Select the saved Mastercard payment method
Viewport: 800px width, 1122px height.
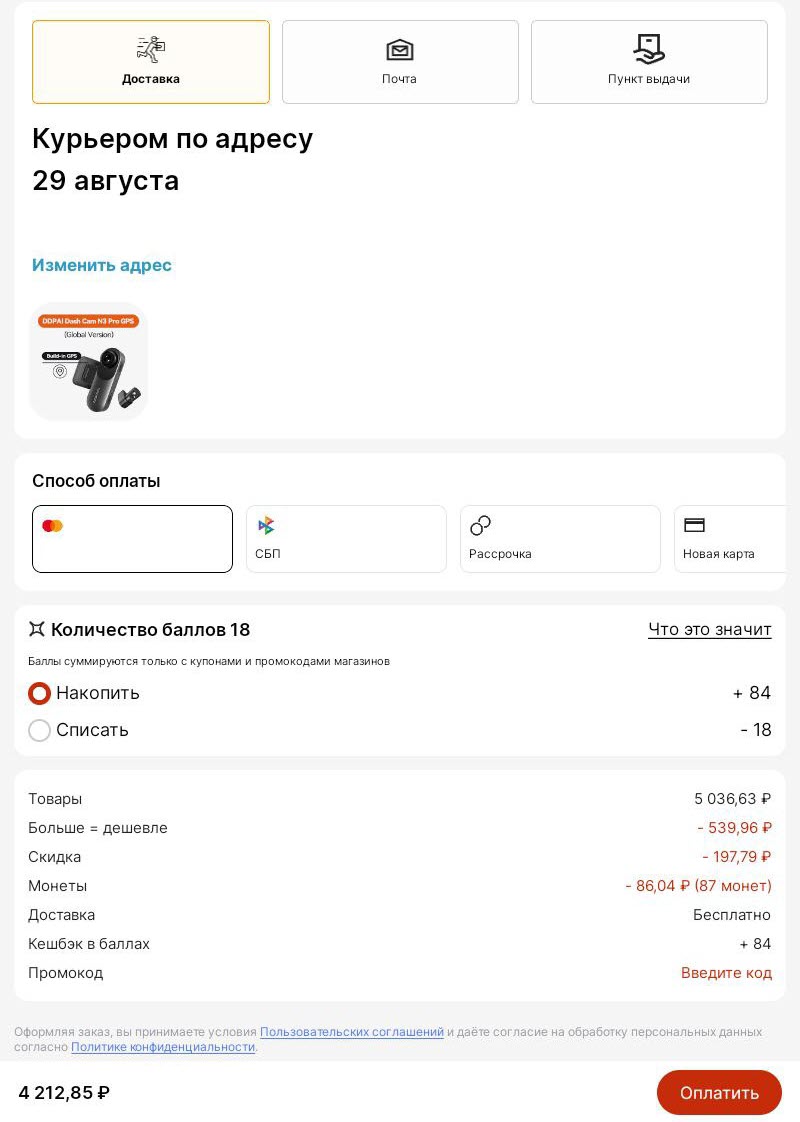132,538
